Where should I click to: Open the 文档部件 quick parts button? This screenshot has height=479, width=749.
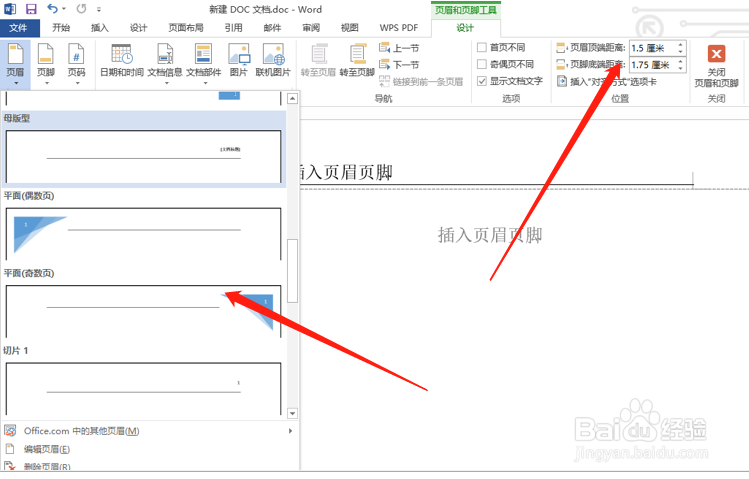[x=203, y=64]
